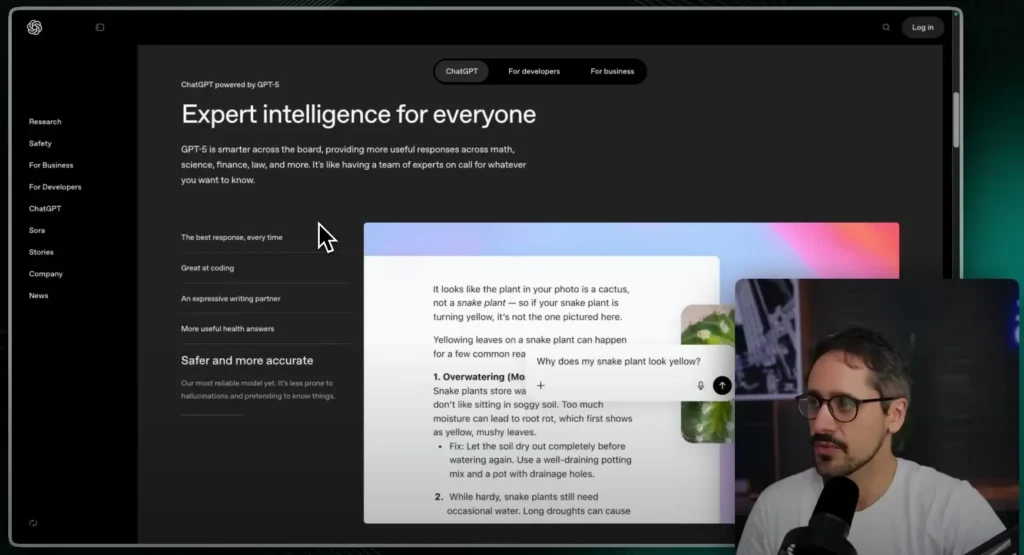This screenshot has height=555, width=1024.
Task: Click the page vertical scrollbar
Action: [956, 121]
